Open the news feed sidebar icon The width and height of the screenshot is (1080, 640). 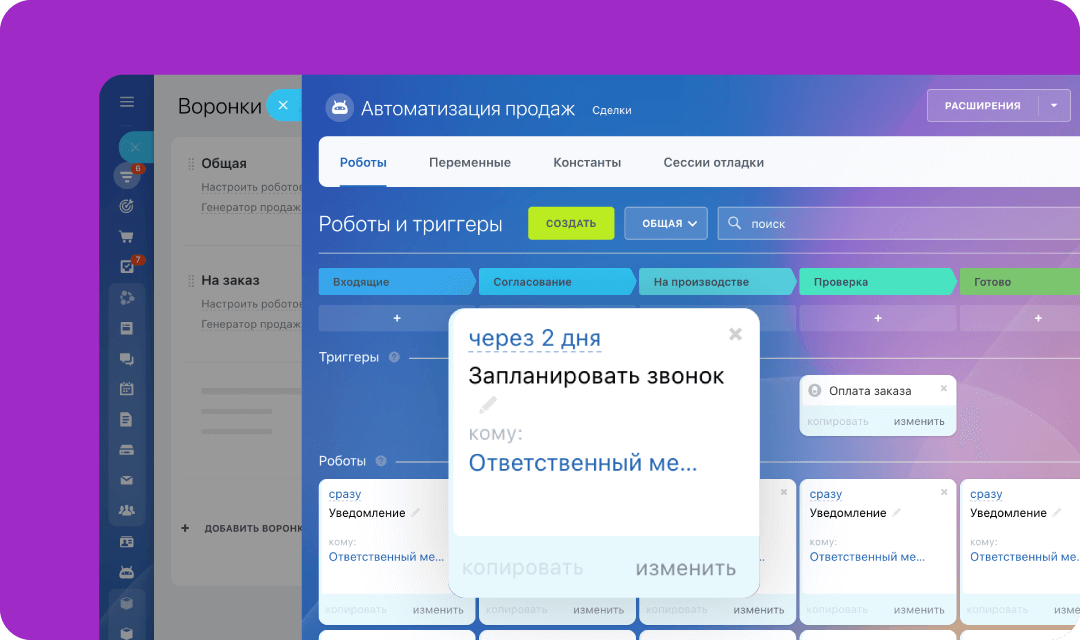tap(127, 328)
